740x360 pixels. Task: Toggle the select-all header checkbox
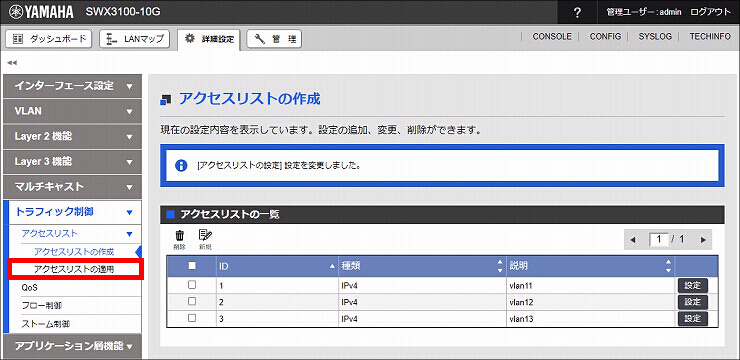[192, 266]
